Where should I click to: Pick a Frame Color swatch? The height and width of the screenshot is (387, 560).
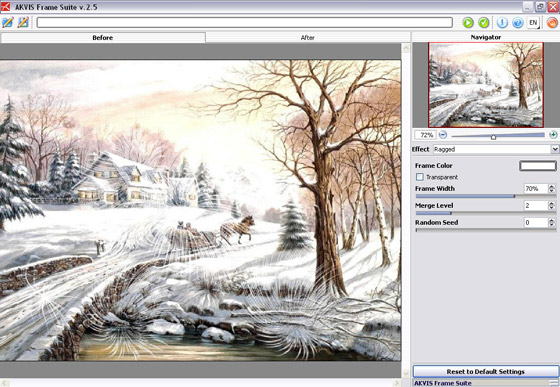click(x=538, y=166)
